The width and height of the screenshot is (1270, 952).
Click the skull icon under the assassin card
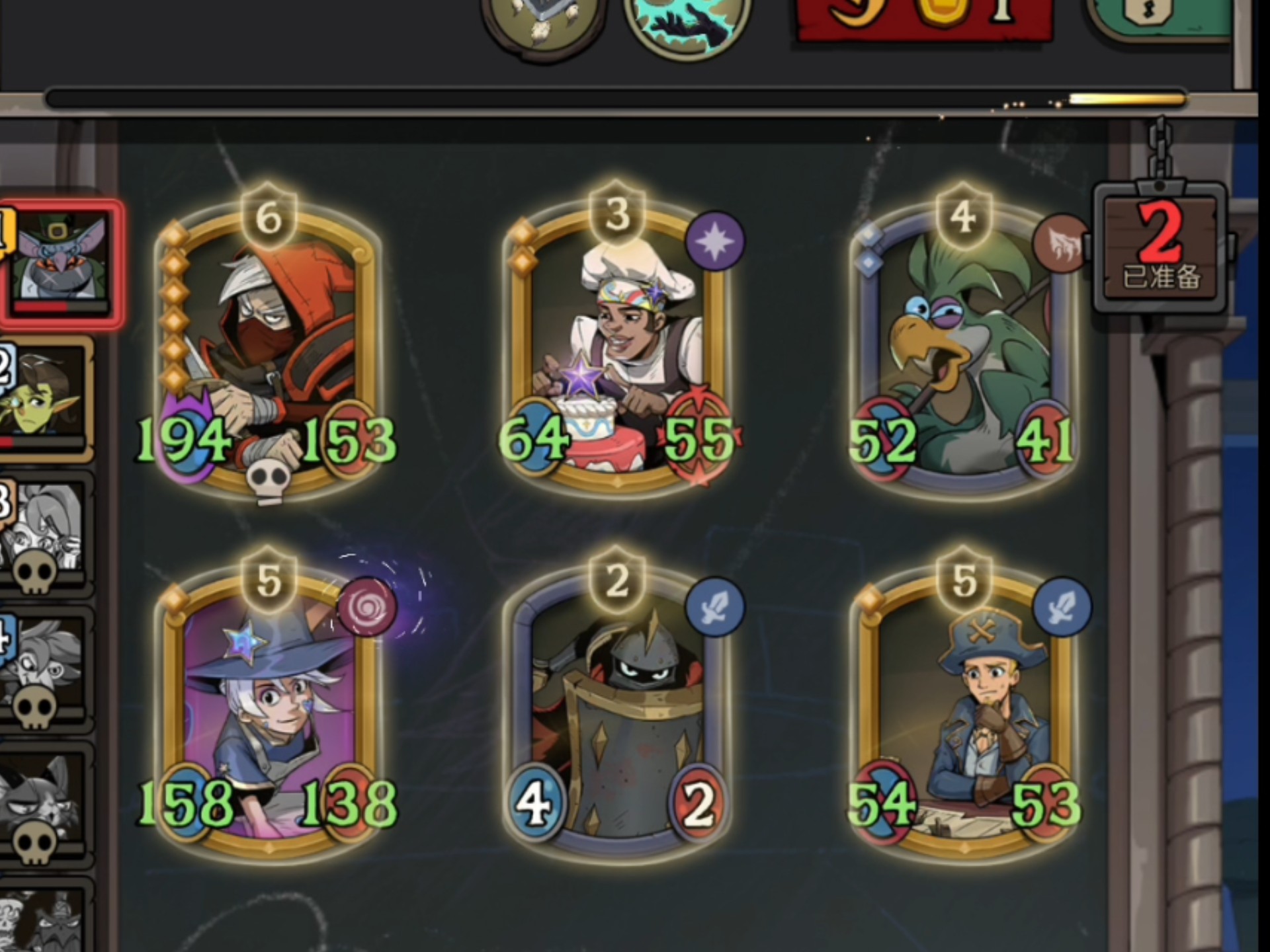269,481
